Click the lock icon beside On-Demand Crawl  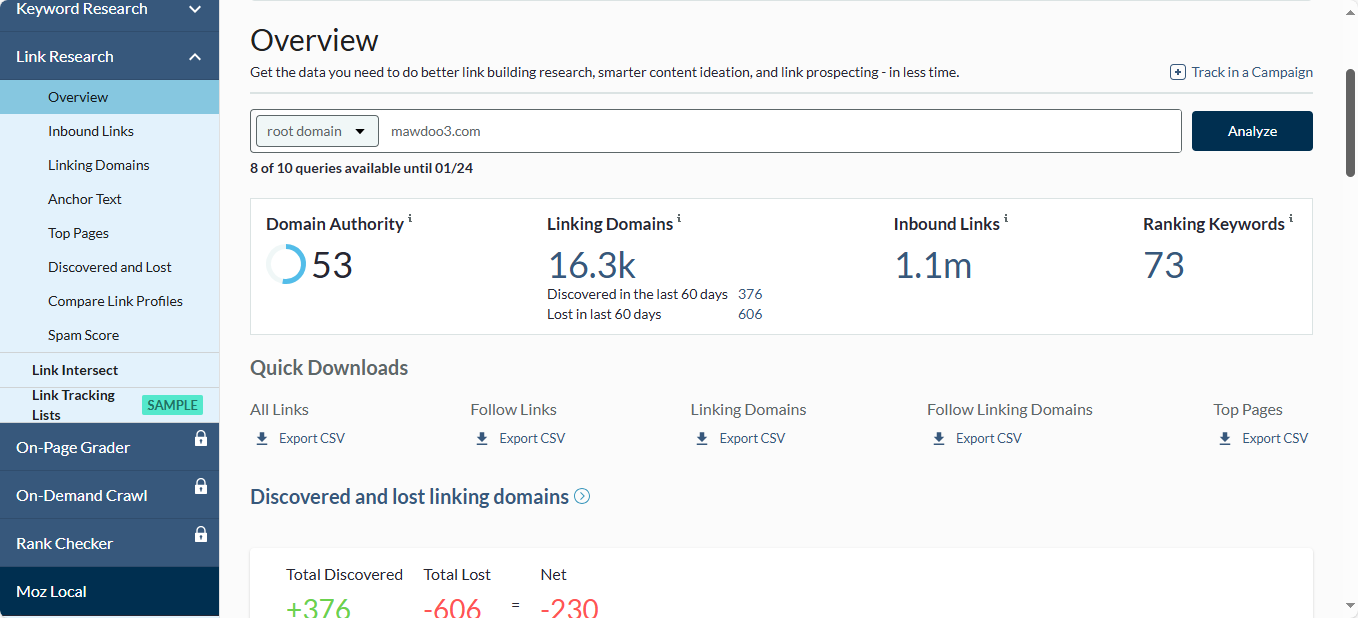coord(200,486)
